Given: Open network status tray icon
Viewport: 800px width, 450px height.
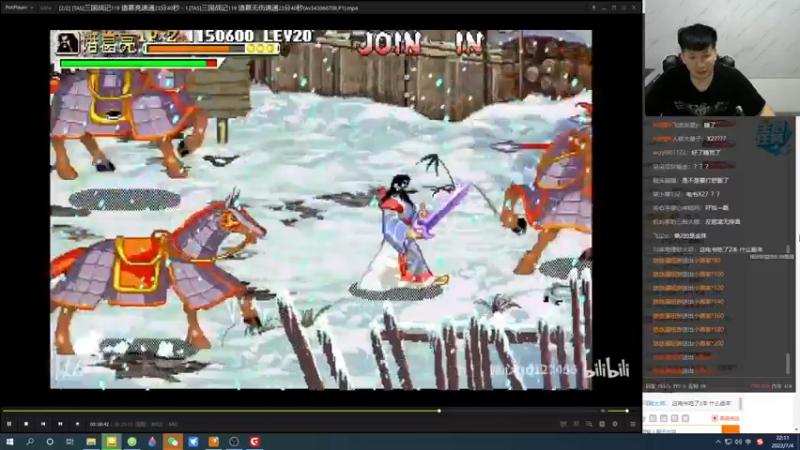Looking at the screenshot, I should tap(728, 442).
